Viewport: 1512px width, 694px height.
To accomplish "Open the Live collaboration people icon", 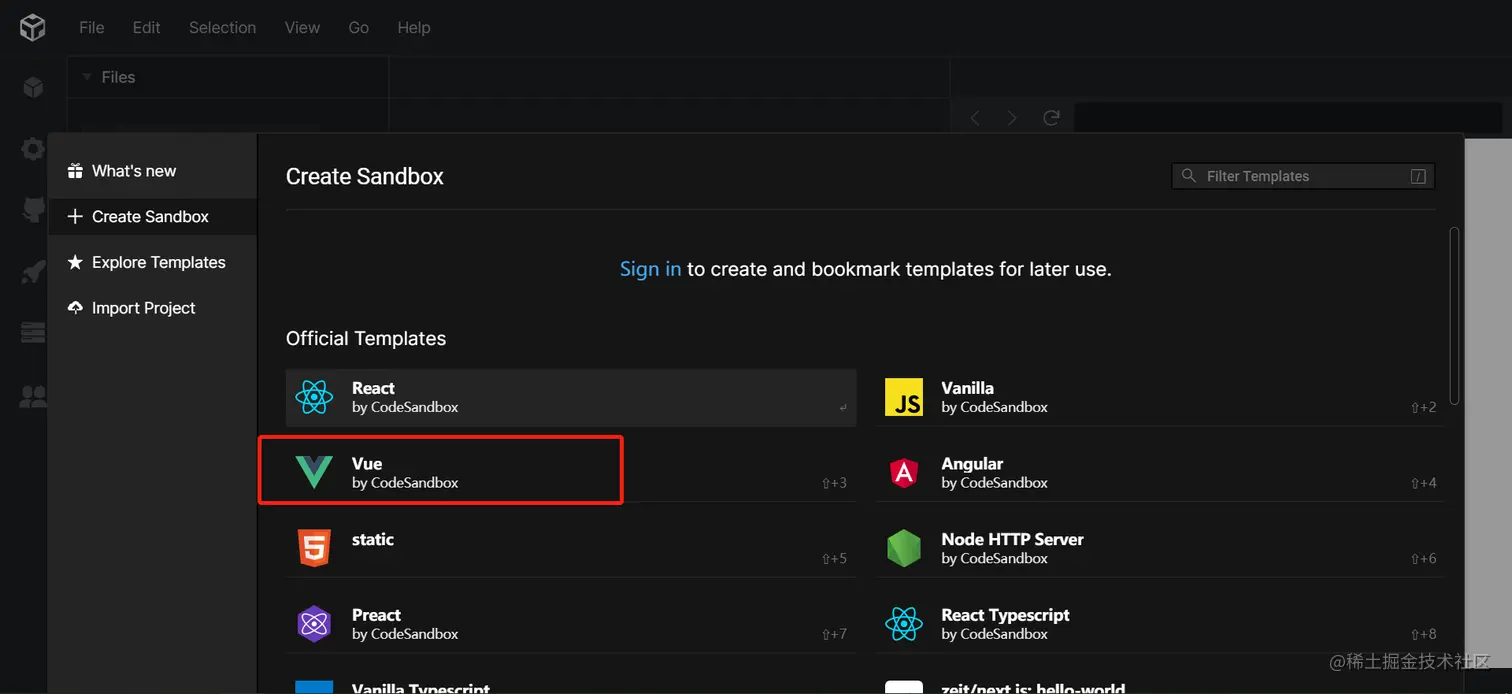I will [33, 397].
